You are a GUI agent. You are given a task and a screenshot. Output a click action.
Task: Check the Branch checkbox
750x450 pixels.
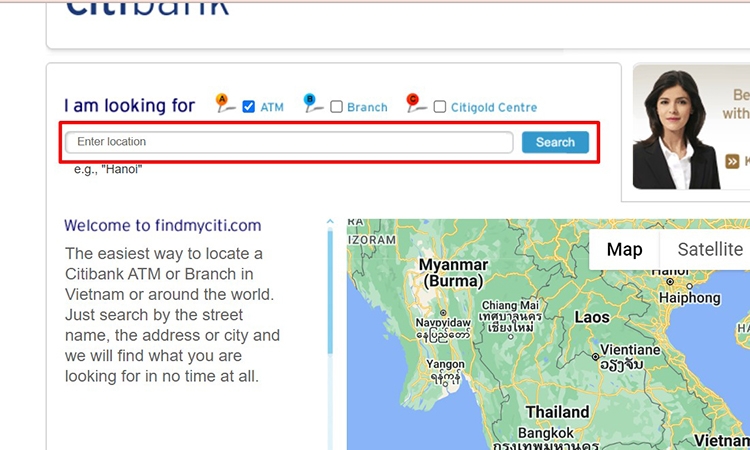(x=336, y=107)
